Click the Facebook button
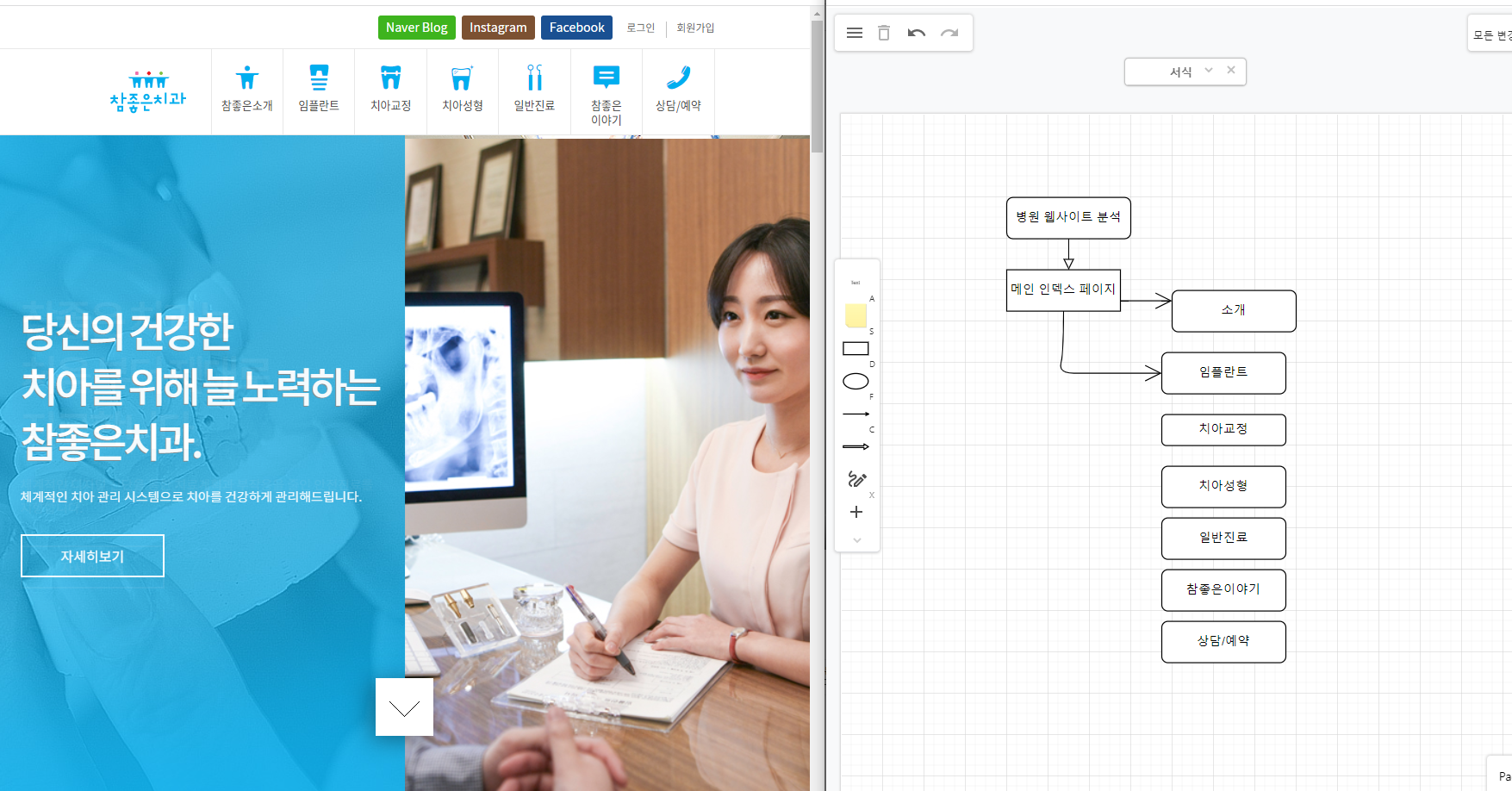Image resolution: width=1512 pixels, height=791 pixels. click(x=576, y=28)
